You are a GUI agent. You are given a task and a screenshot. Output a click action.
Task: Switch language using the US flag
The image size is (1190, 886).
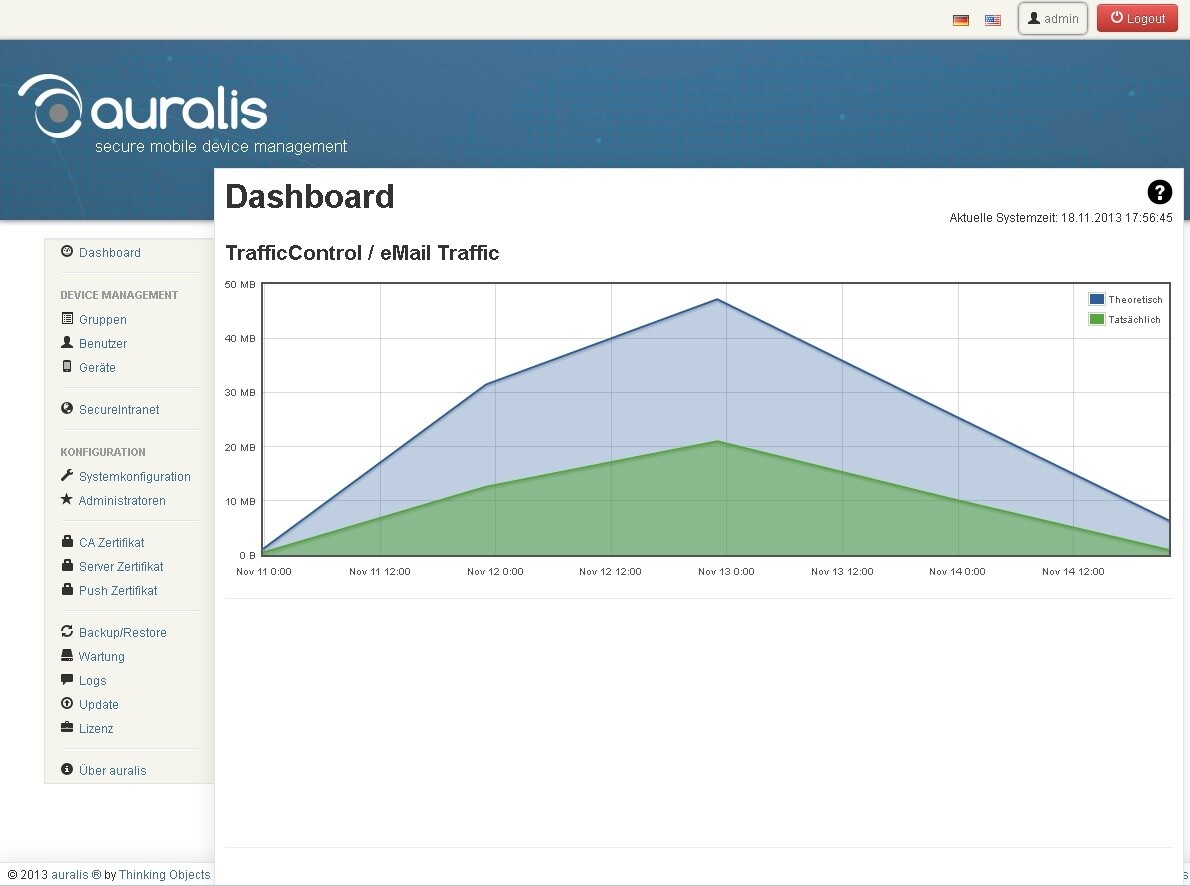(992, 20)
